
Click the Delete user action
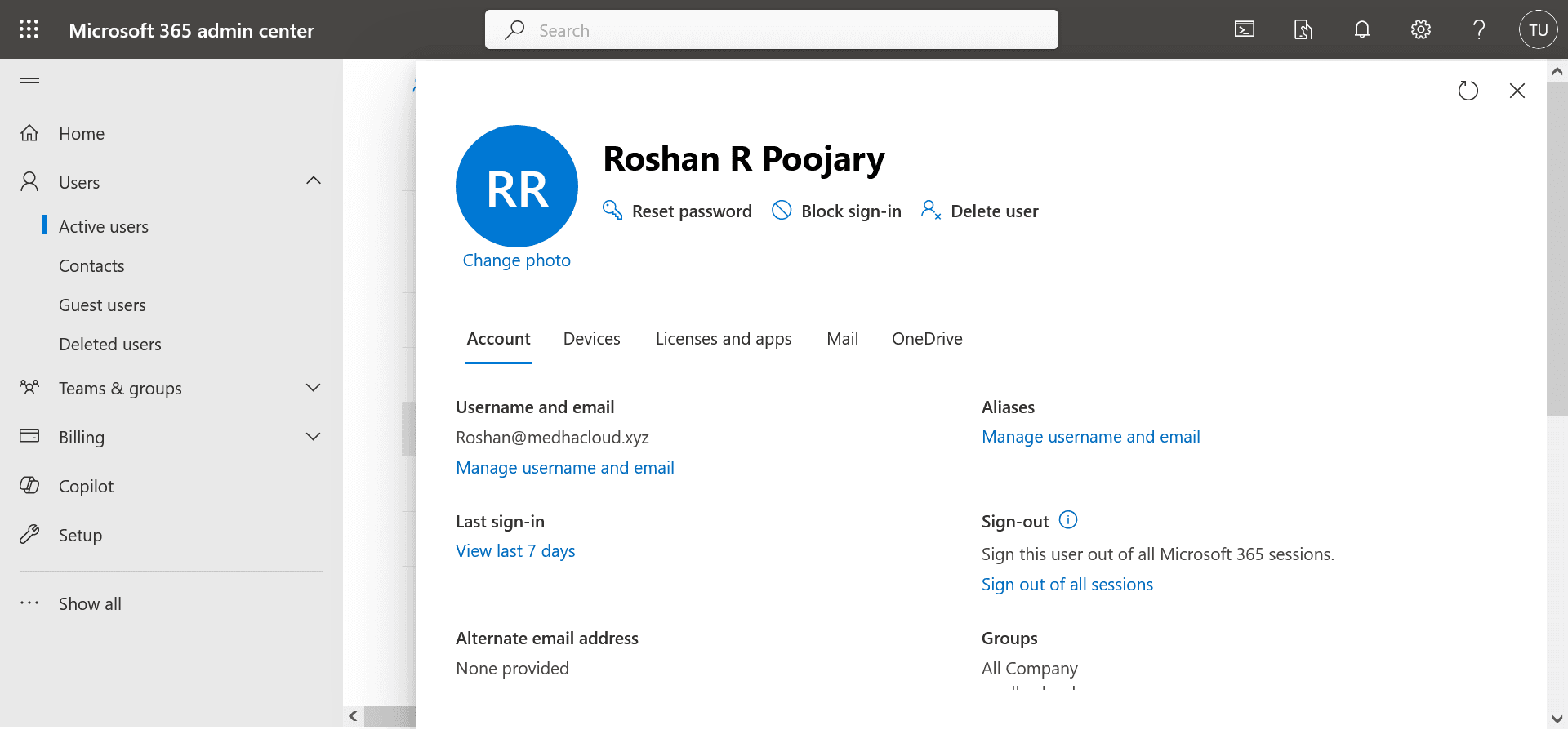[980, 211]
